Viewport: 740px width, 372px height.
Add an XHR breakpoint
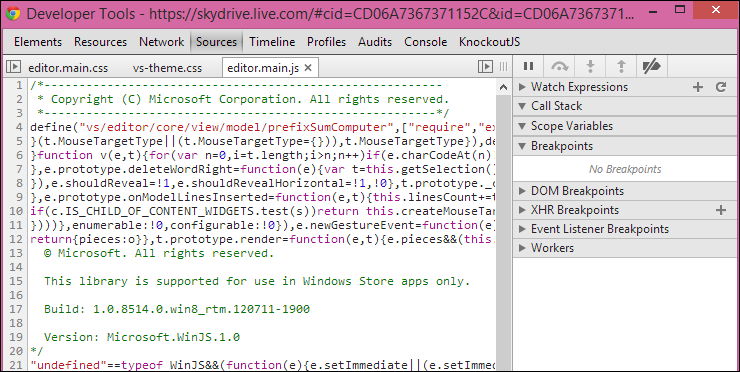click(721, 210)
